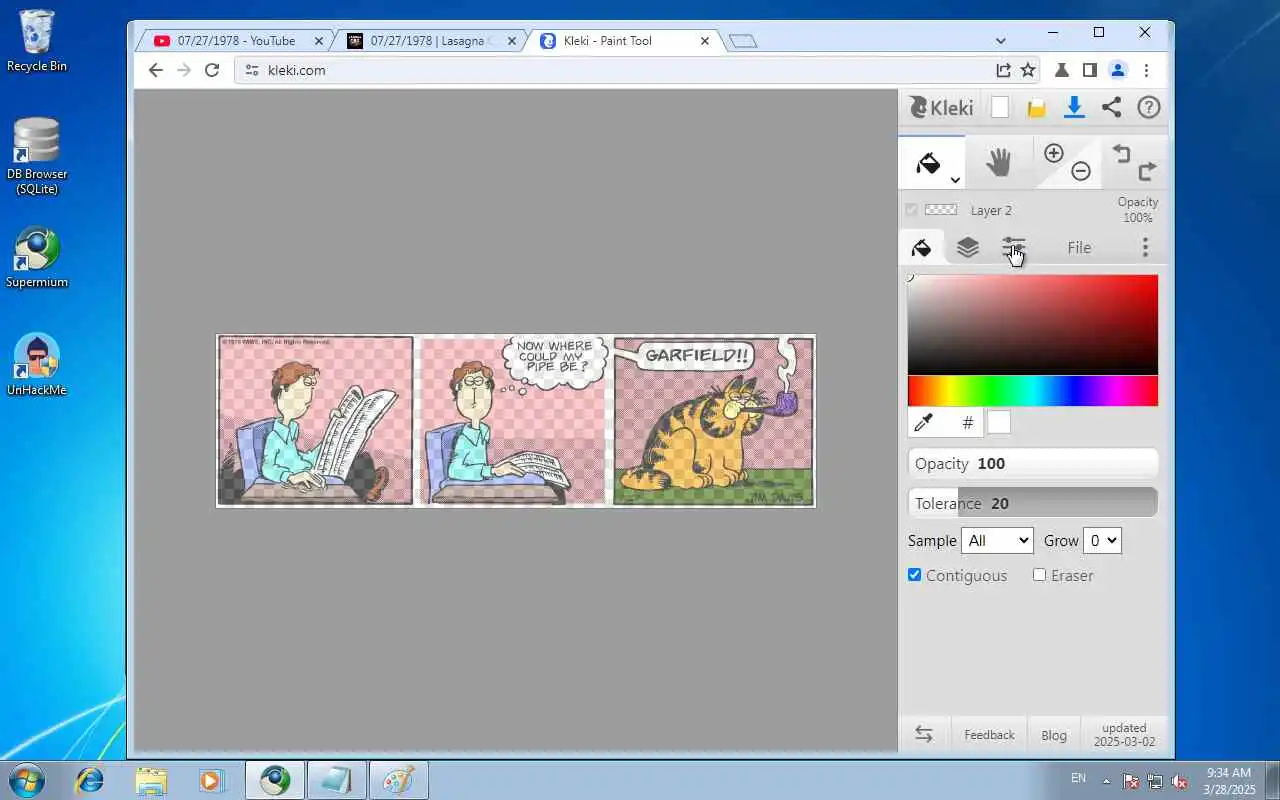Screen dimensions: 1280x800
Task: Click the clock showing 9:34 AM
Action: coord(1229,780)
